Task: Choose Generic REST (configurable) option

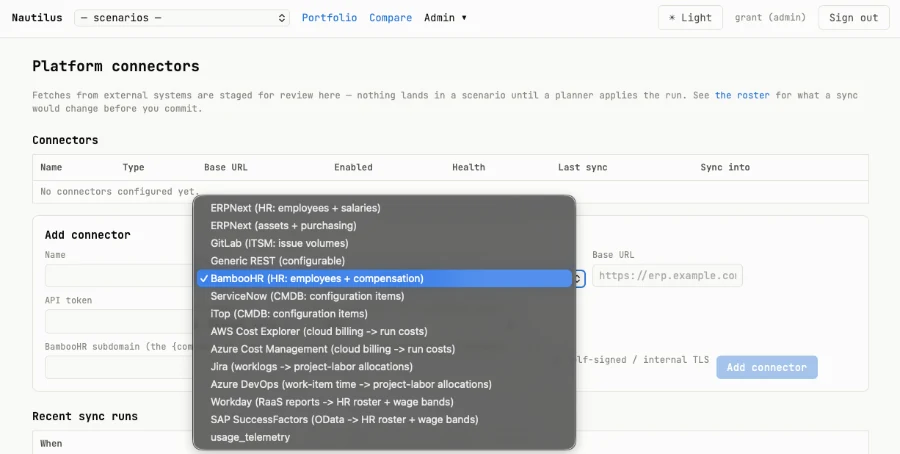Action: [x=384, y=261]
